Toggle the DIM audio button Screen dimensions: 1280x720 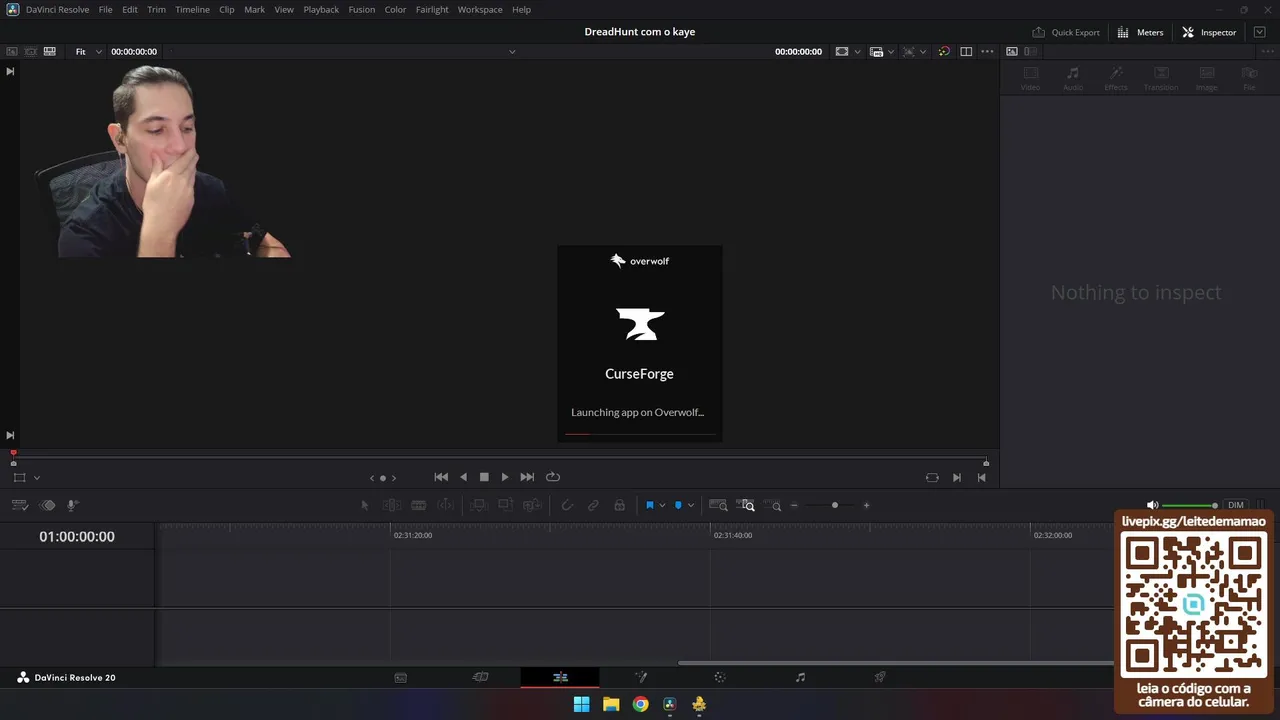tap(1236, 505)
